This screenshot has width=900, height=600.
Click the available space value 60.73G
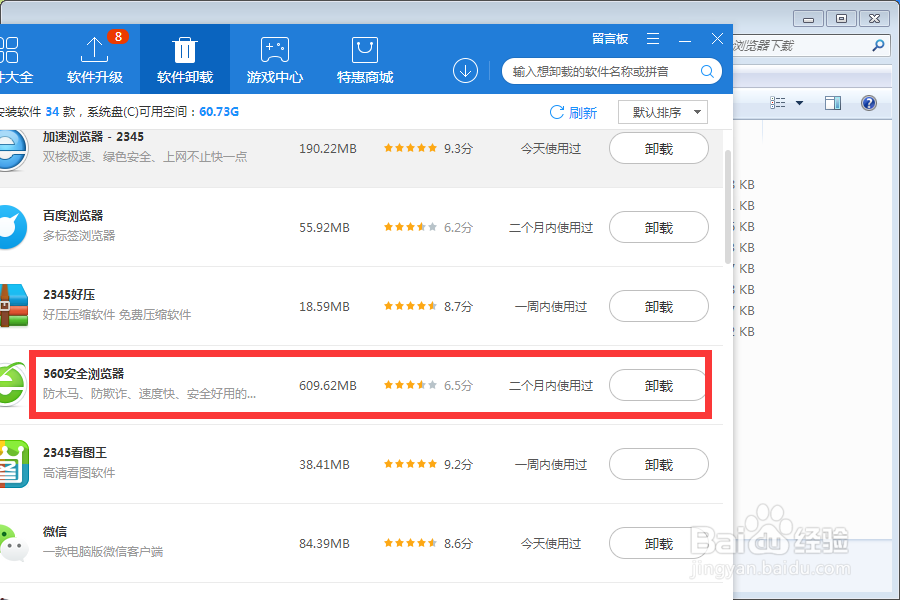click(x=219, y=111)
